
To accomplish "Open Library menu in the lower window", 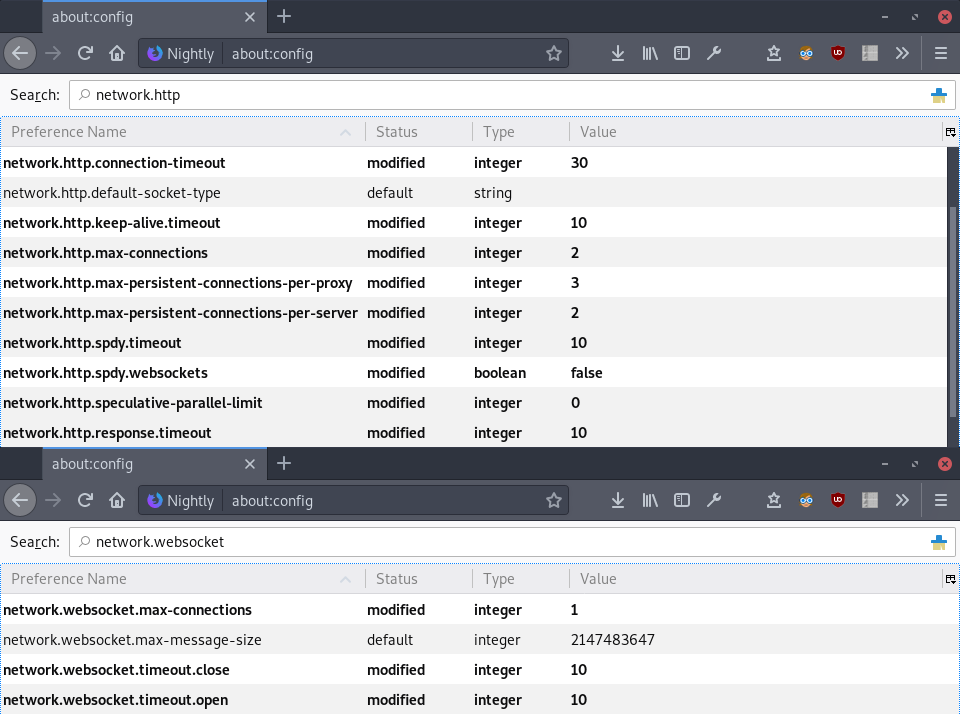I will point(650,500).
